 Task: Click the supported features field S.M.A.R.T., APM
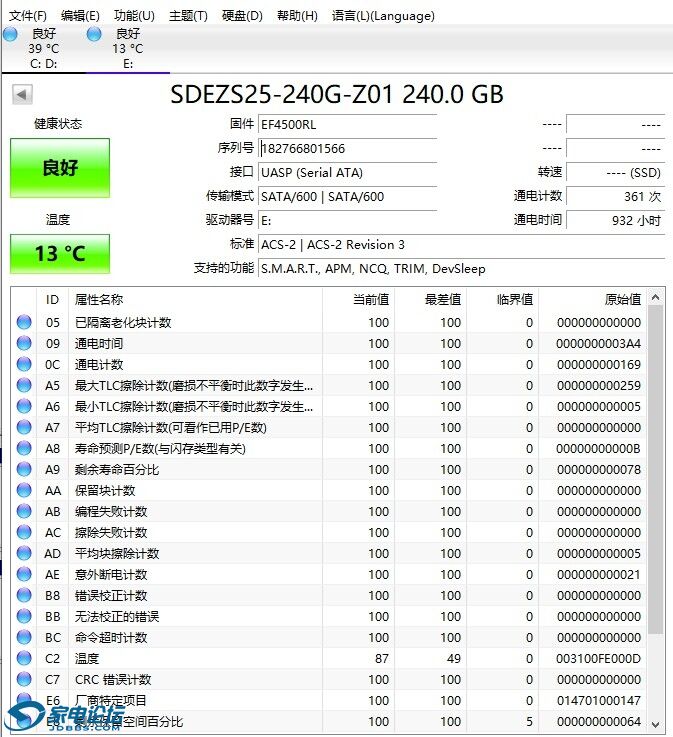click(462, 269)
